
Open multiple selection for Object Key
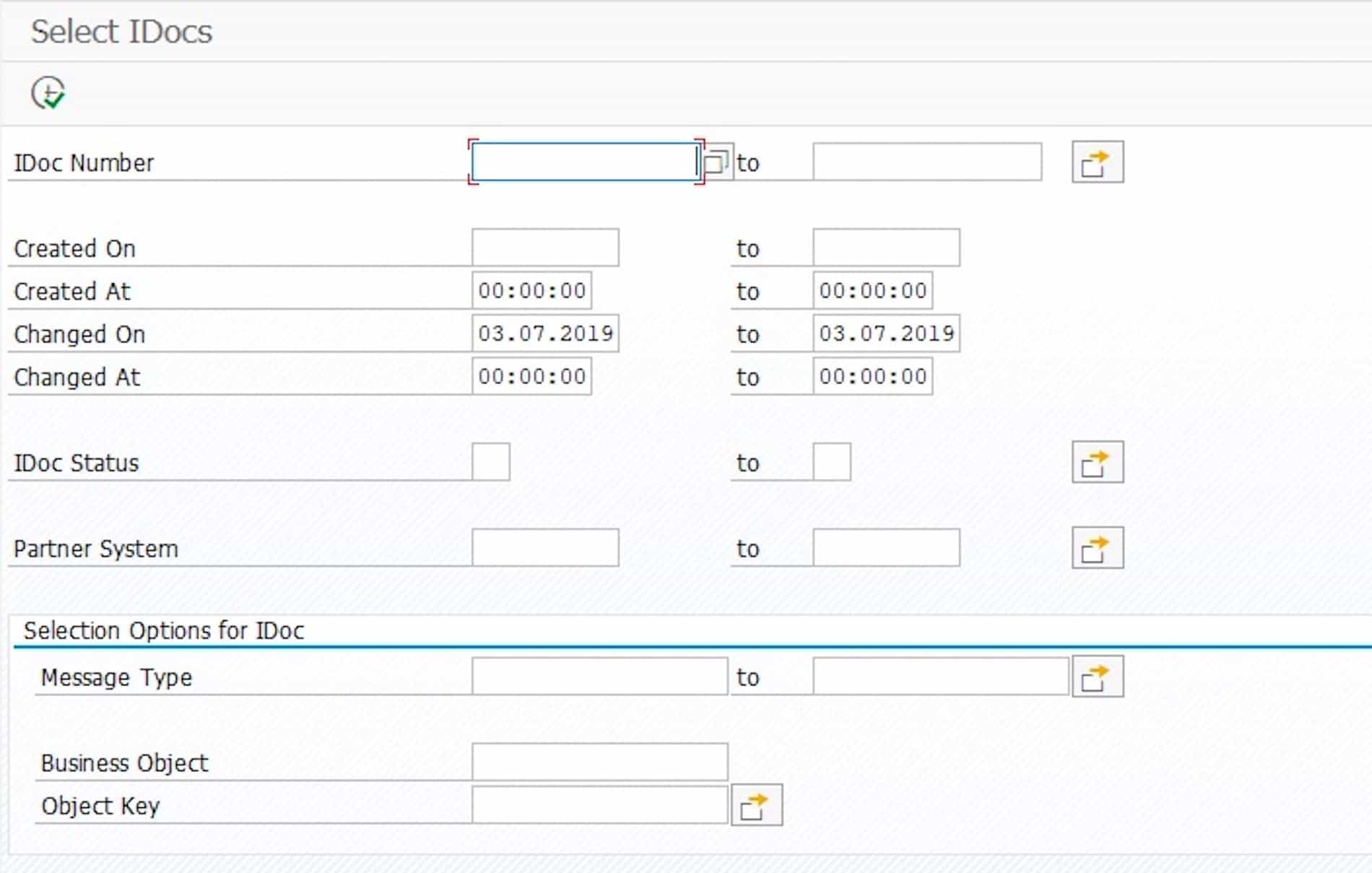(x=755, y=804)
